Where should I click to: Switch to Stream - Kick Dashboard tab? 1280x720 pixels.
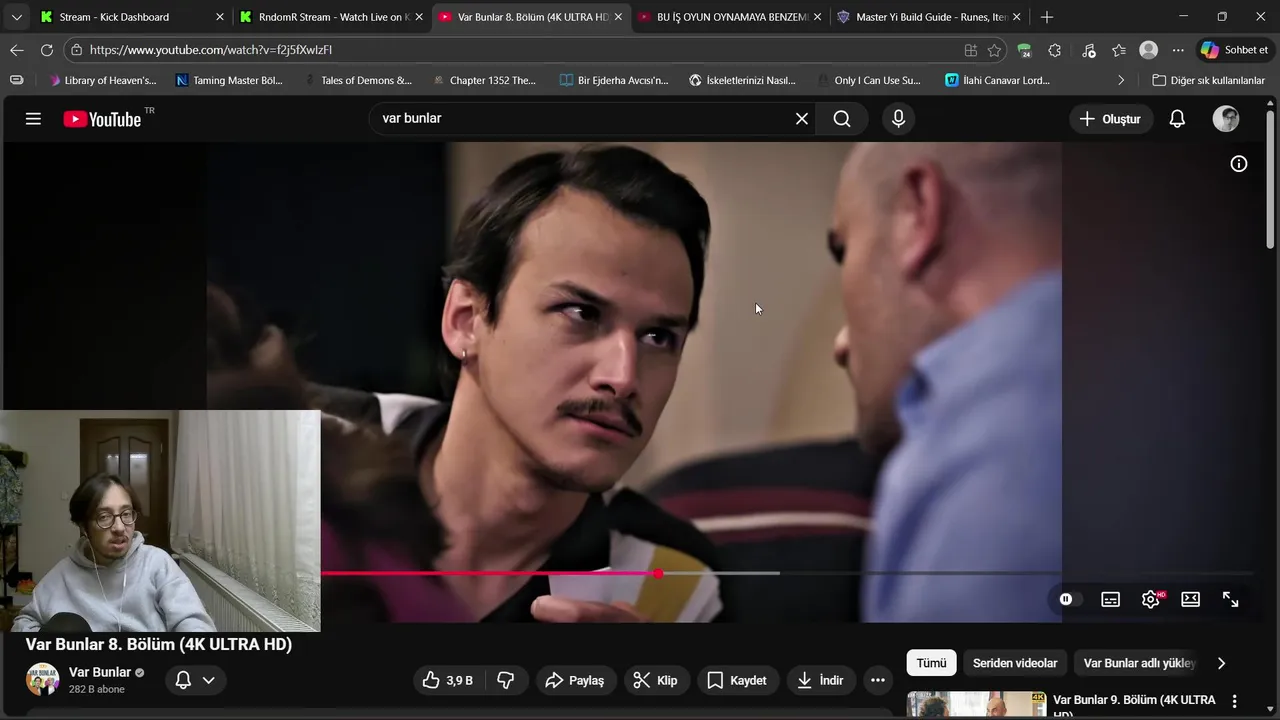point(132,17)
